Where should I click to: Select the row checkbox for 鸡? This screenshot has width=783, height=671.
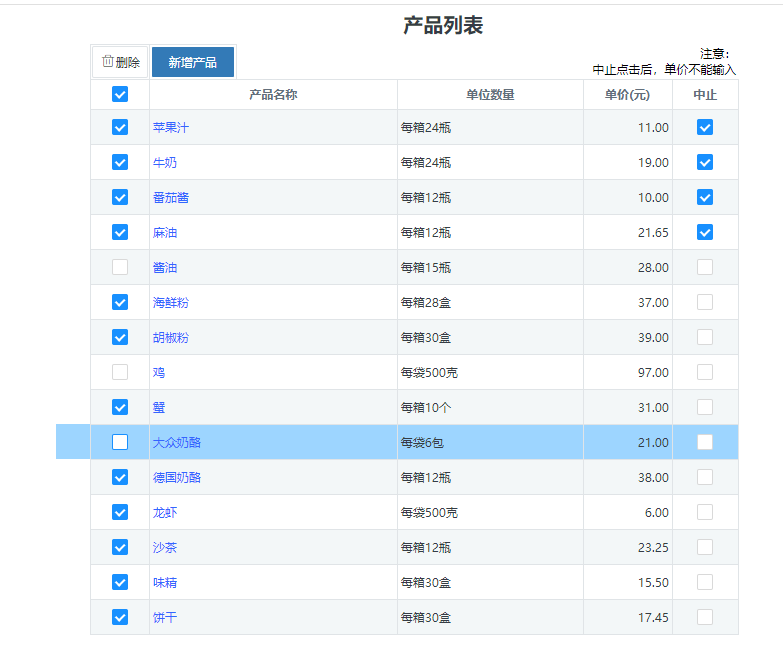(120, 372)
